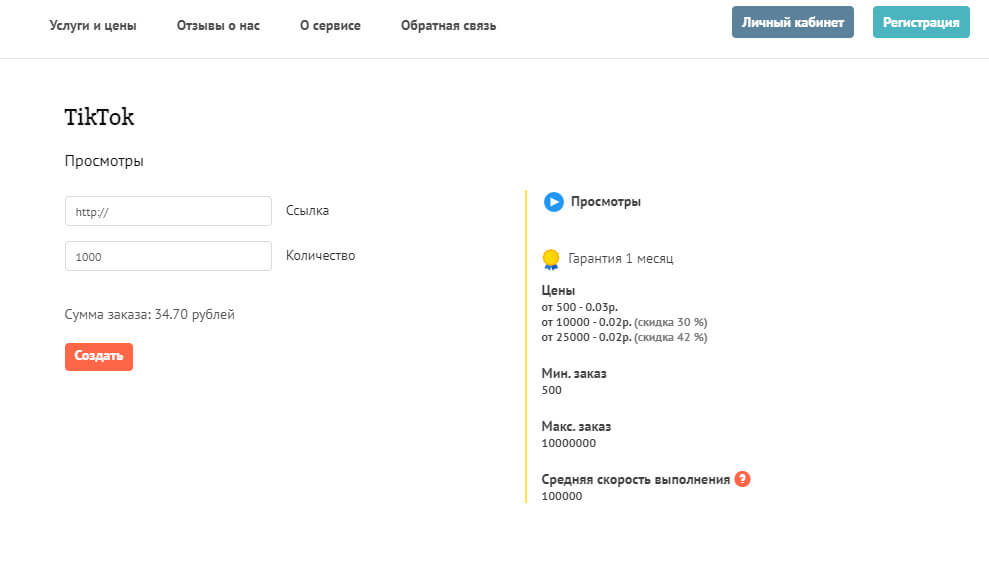This screenshot has width=989, height=561.
Task: Select the TikTok page heading
Action: click(99, 117)
